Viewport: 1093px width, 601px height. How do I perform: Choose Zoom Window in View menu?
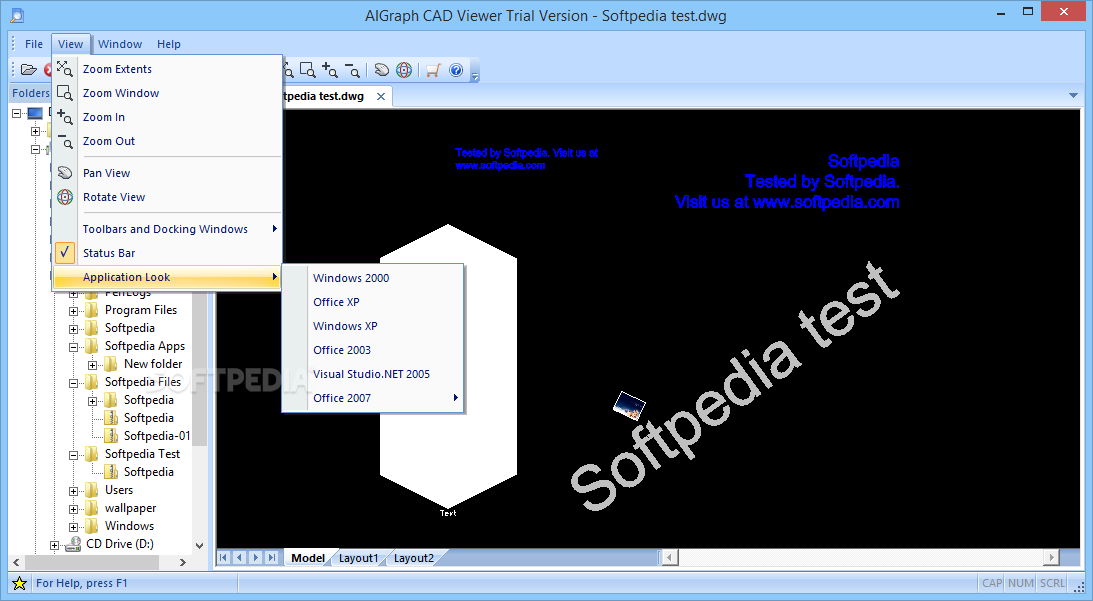pyautogui.click(x=167, y=93)
